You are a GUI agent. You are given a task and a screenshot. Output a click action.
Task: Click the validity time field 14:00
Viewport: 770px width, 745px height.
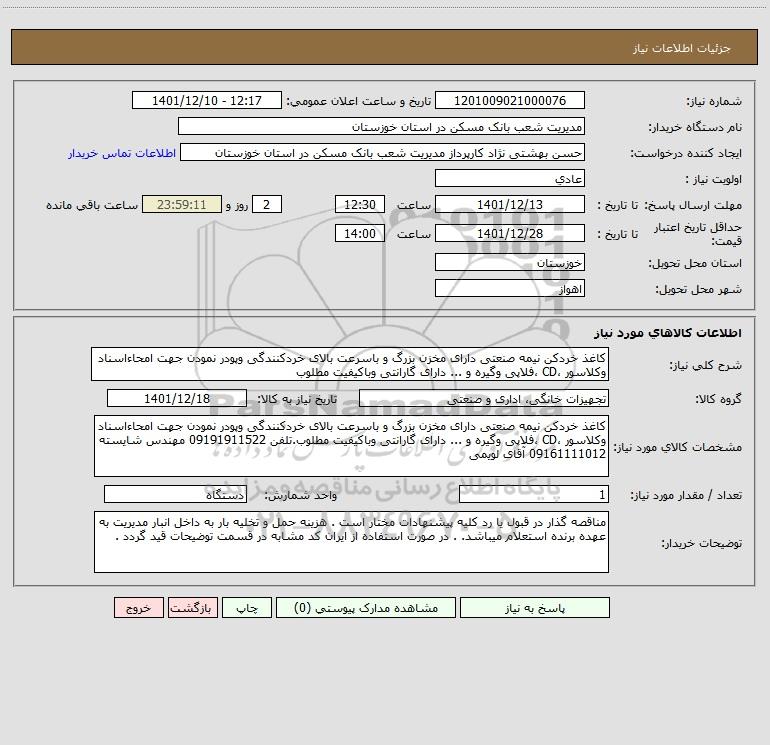359,233
